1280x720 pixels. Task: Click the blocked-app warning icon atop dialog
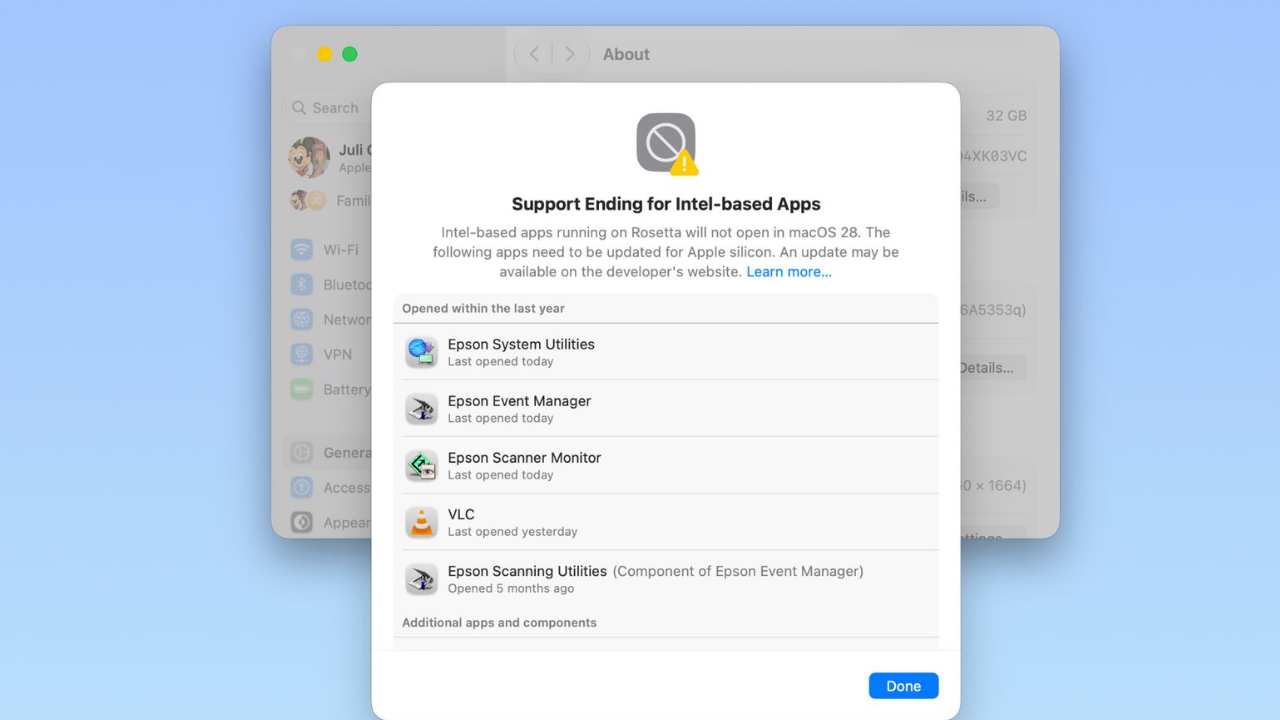coord(667,143)
